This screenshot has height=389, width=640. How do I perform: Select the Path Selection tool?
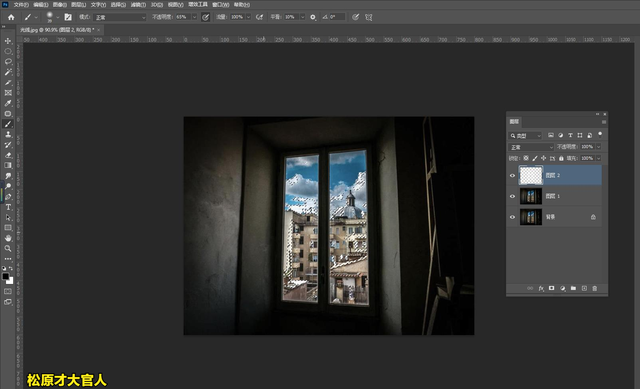[8, 218]
